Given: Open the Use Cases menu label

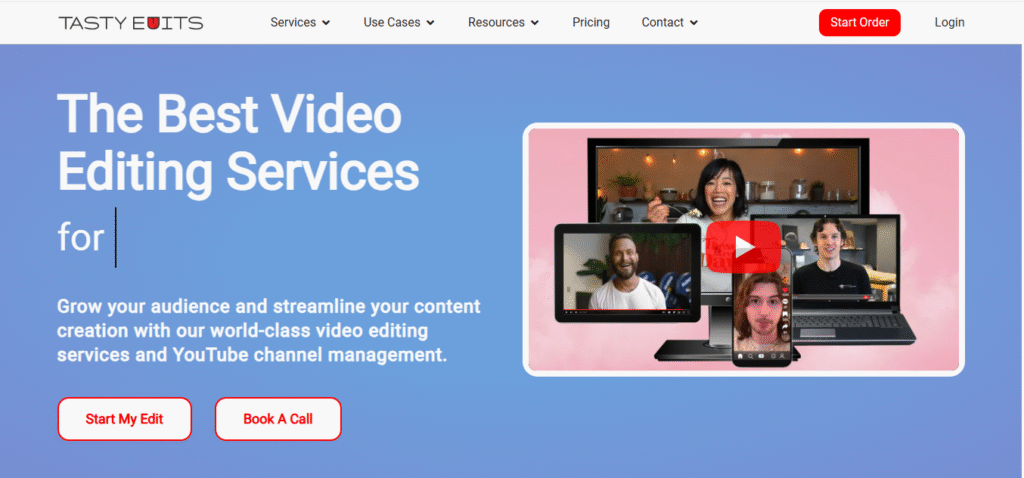Looking at the screenshot, I should [392, 22].
